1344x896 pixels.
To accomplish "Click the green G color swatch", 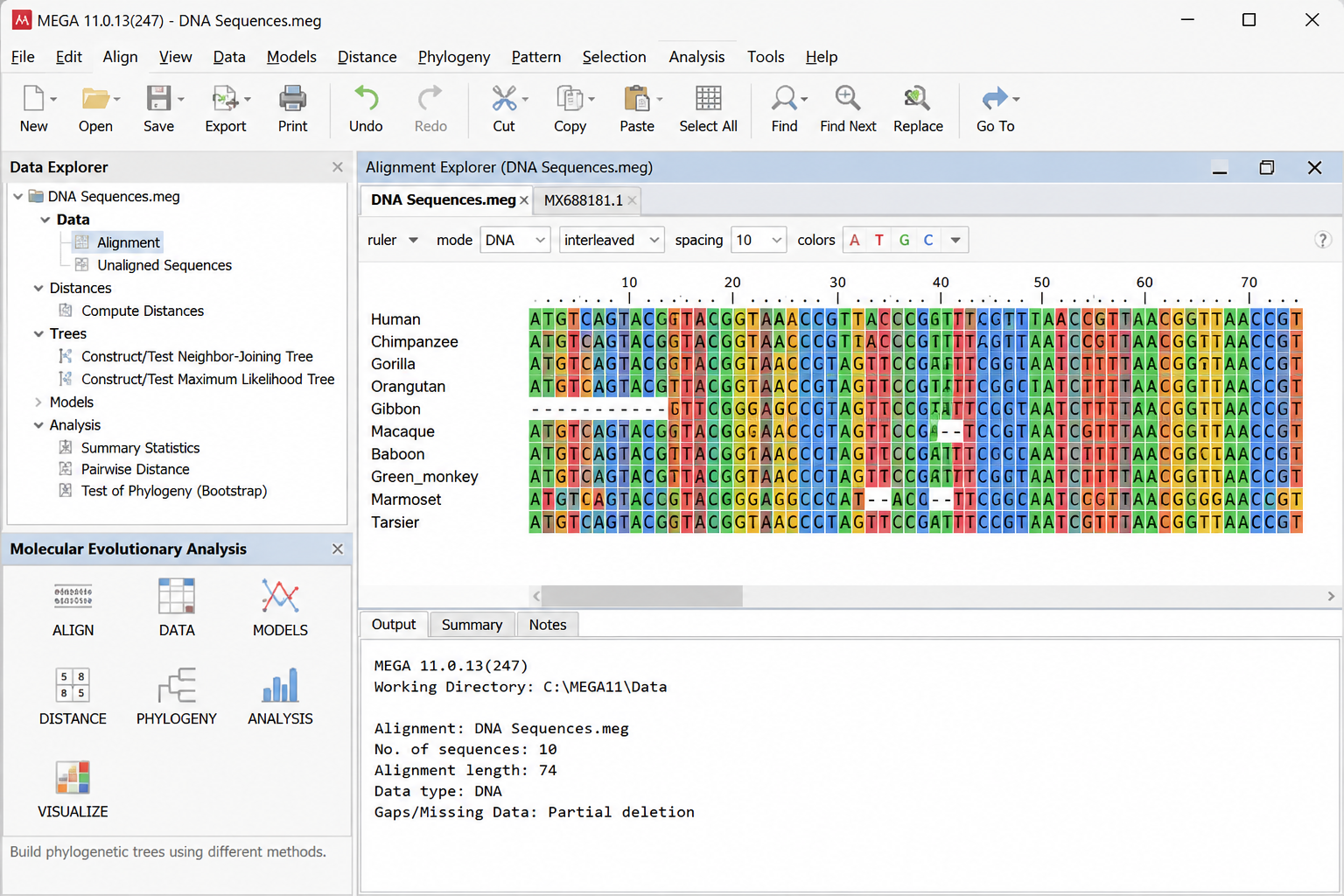I will (x=904, y=240).
